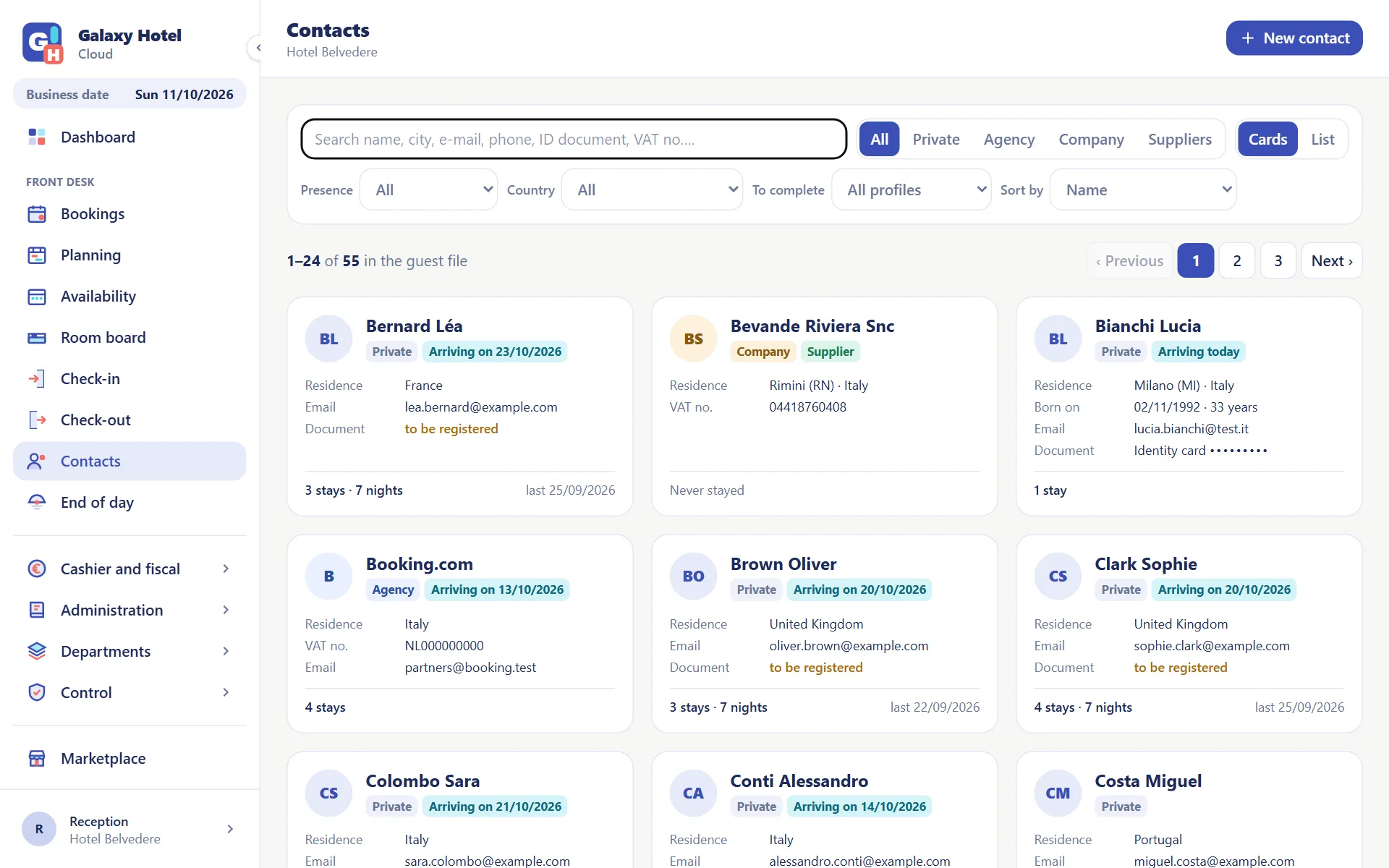
Task: Expand the Departments submenu chevron
Action: (226, 651)
